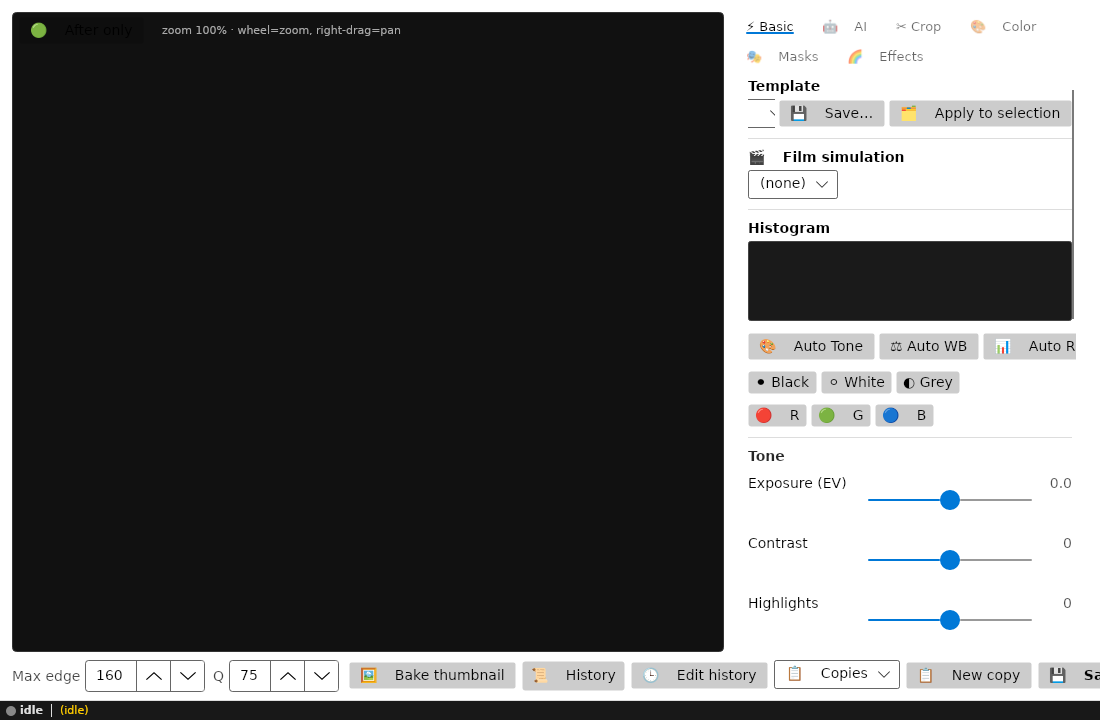Click the Q quality input field
The height and width of the screenshot is (720, 1100).
click(250, 676)
